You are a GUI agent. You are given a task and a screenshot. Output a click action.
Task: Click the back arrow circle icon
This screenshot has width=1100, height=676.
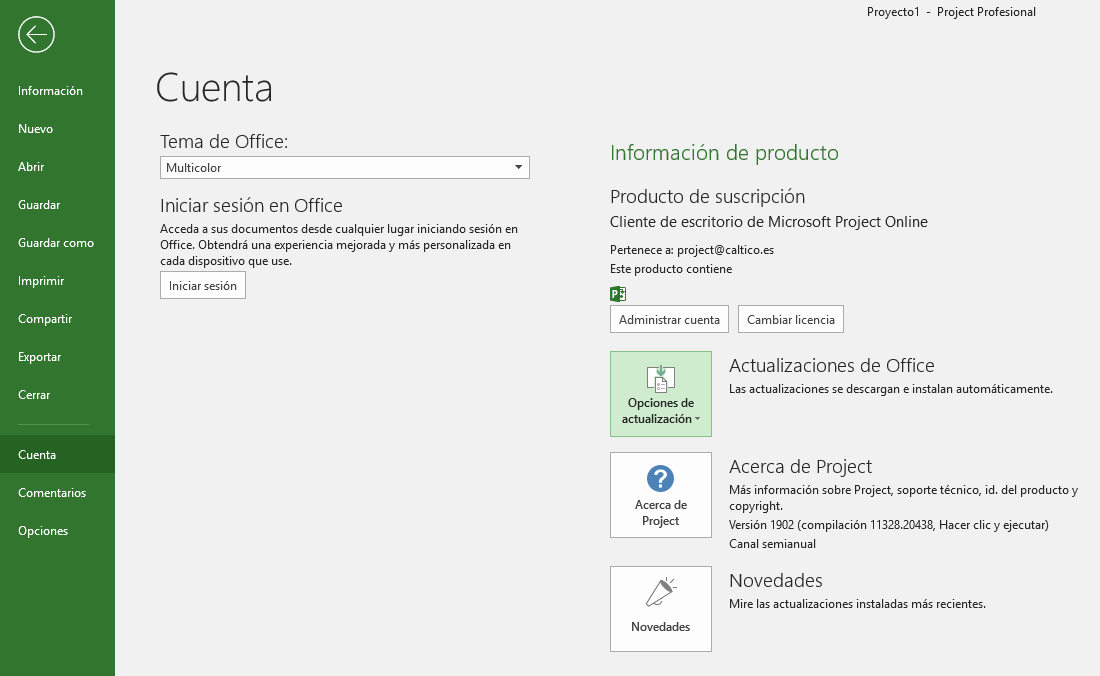coord(36,34)
